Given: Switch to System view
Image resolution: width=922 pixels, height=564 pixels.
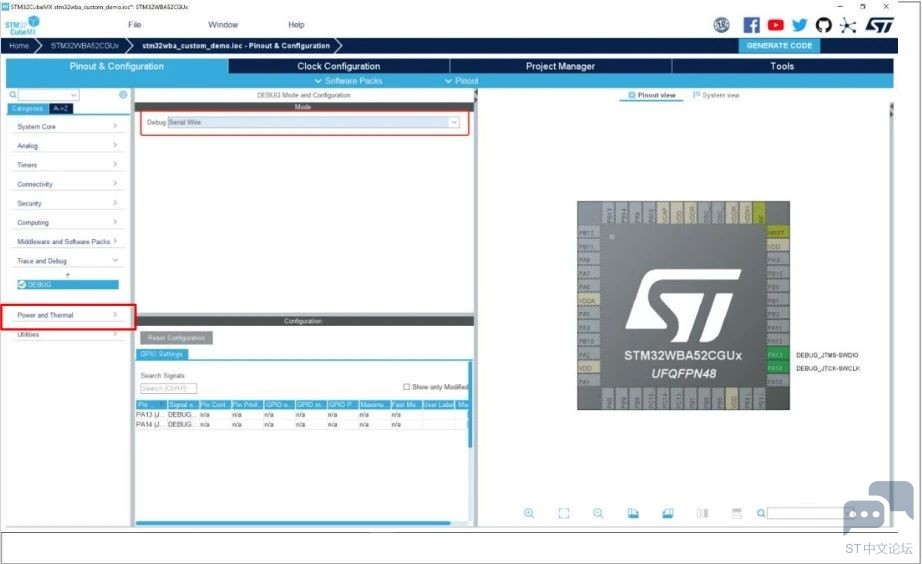Looking at the screenshot, I should [716, 95].
